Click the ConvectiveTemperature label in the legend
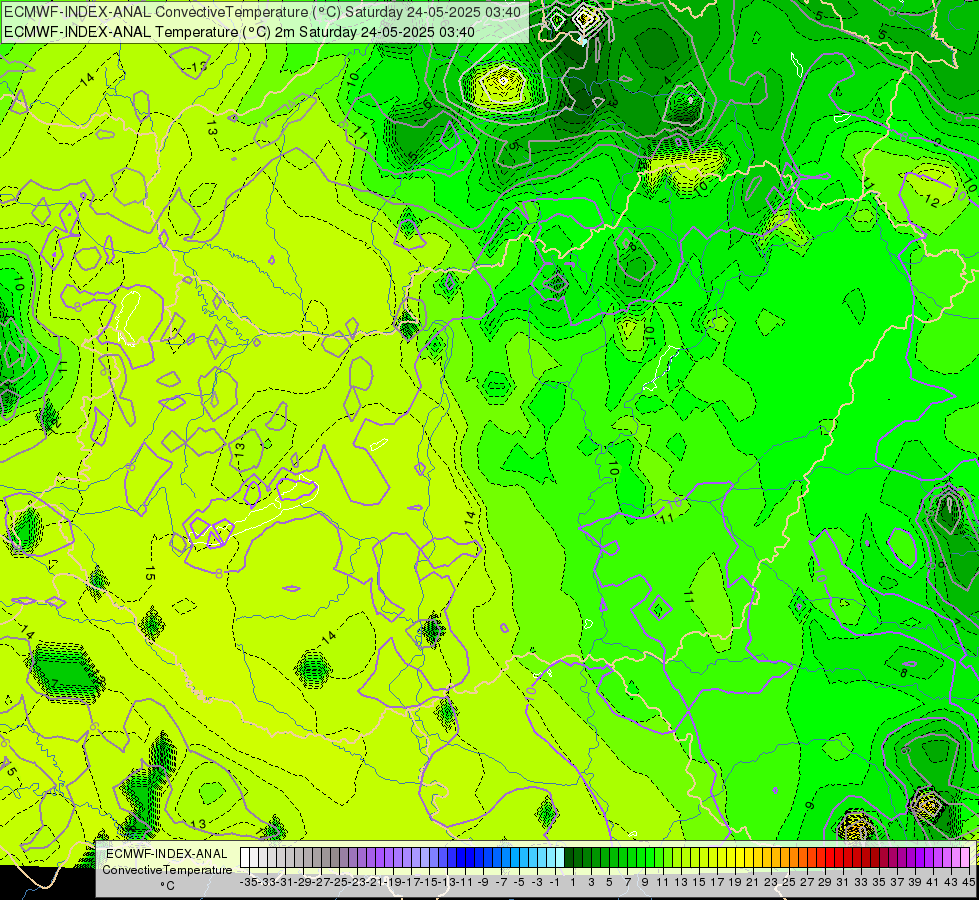979x900 pixels. [167, 869]
